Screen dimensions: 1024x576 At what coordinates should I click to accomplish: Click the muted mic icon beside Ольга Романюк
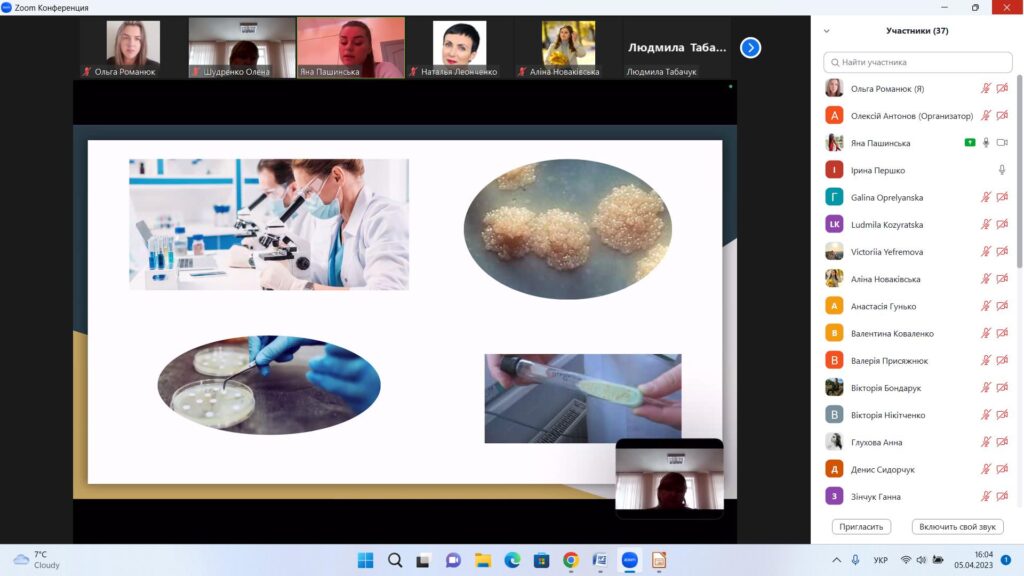[985, 89]
